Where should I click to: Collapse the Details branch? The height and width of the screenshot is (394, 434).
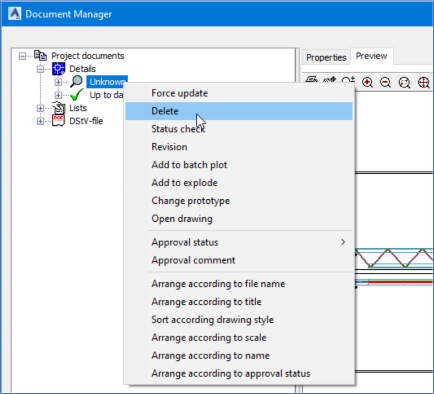(x=40, y=69)
